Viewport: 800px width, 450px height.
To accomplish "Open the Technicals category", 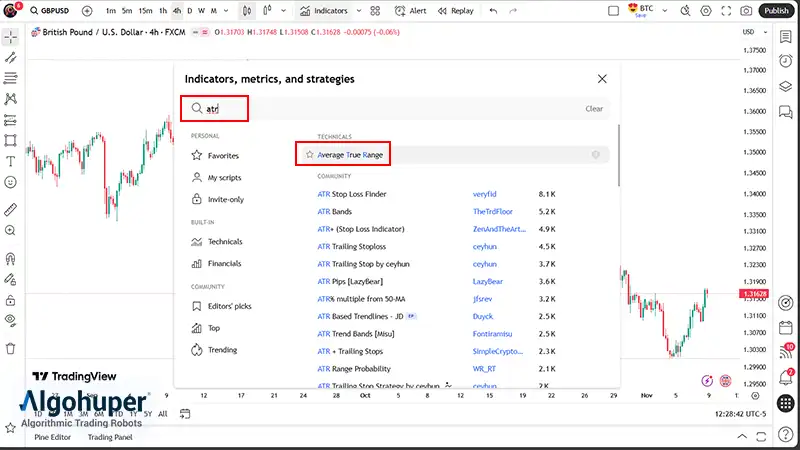I will pos(224,242).
